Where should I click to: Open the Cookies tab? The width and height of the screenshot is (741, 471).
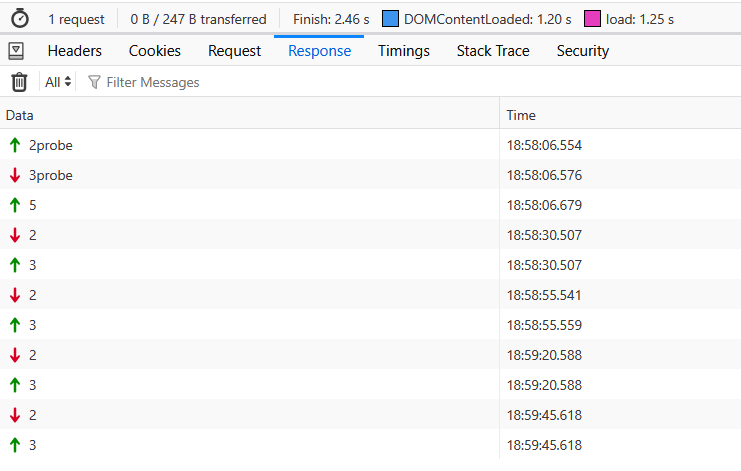155,51
